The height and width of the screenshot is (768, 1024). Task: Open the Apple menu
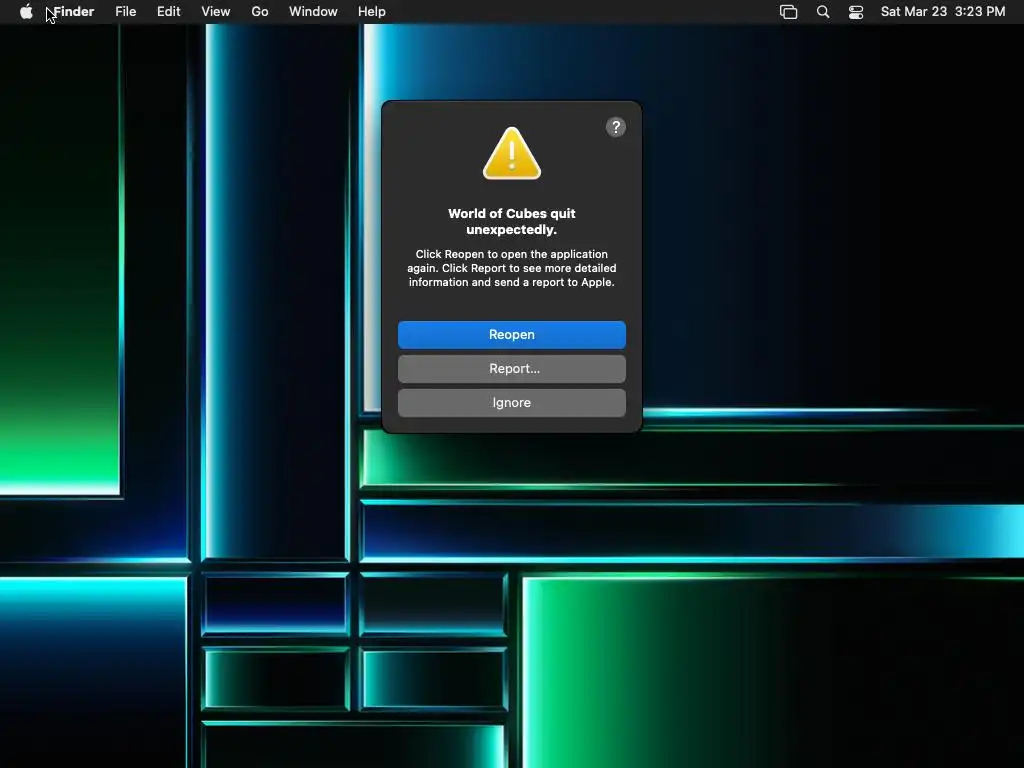point(26,12)
